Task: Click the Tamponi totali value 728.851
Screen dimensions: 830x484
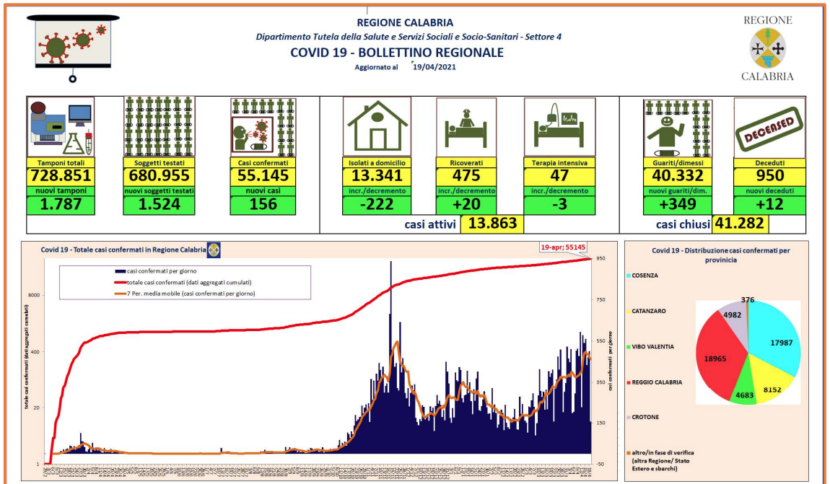Action: coord(60,176)
